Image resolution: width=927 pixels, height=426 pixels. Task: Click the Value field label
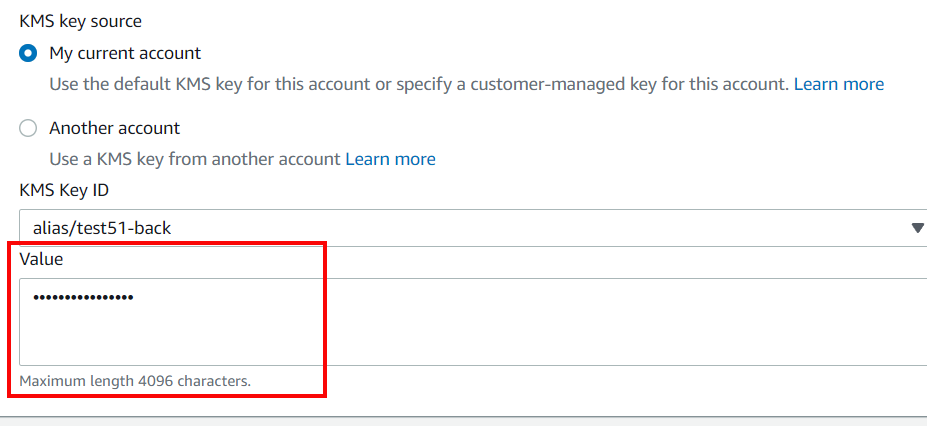(41, 258)
